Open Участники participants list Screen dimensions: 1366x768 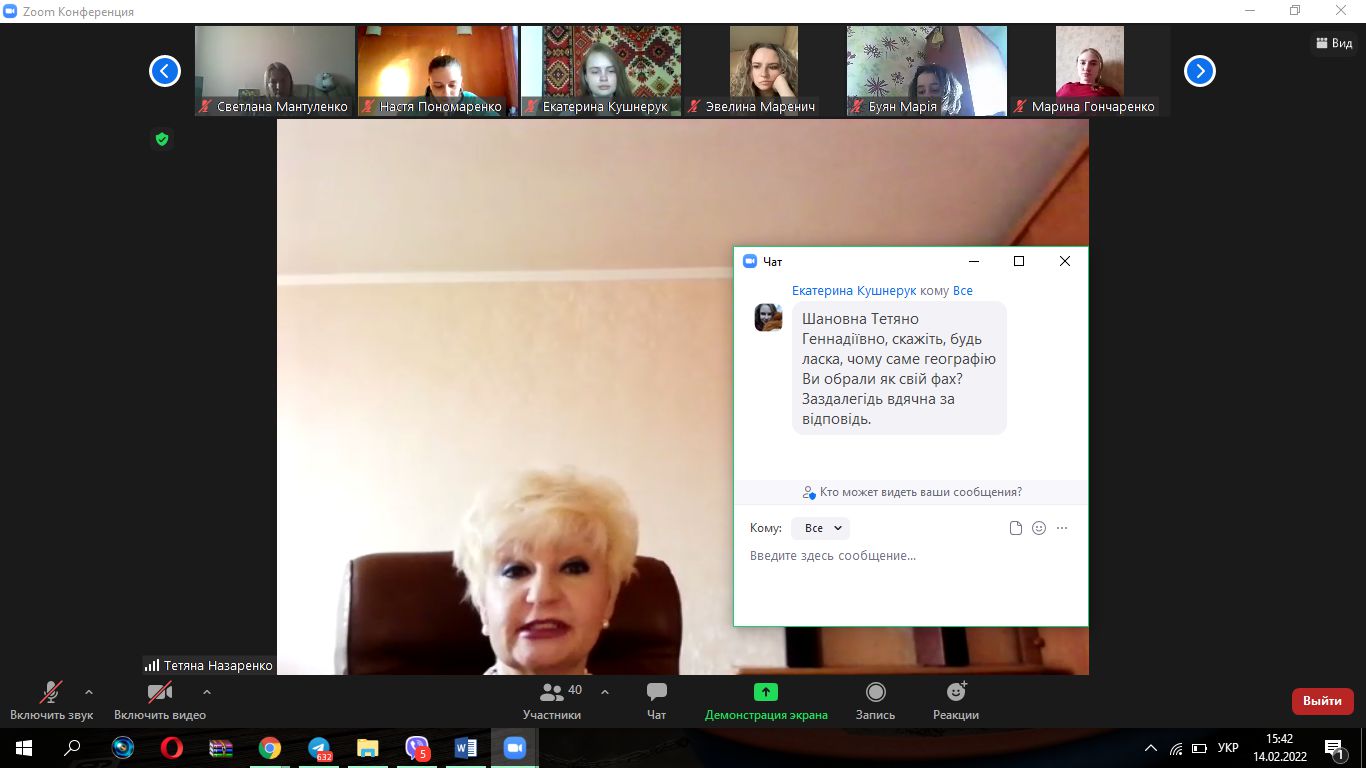click(x=551, y=700)
